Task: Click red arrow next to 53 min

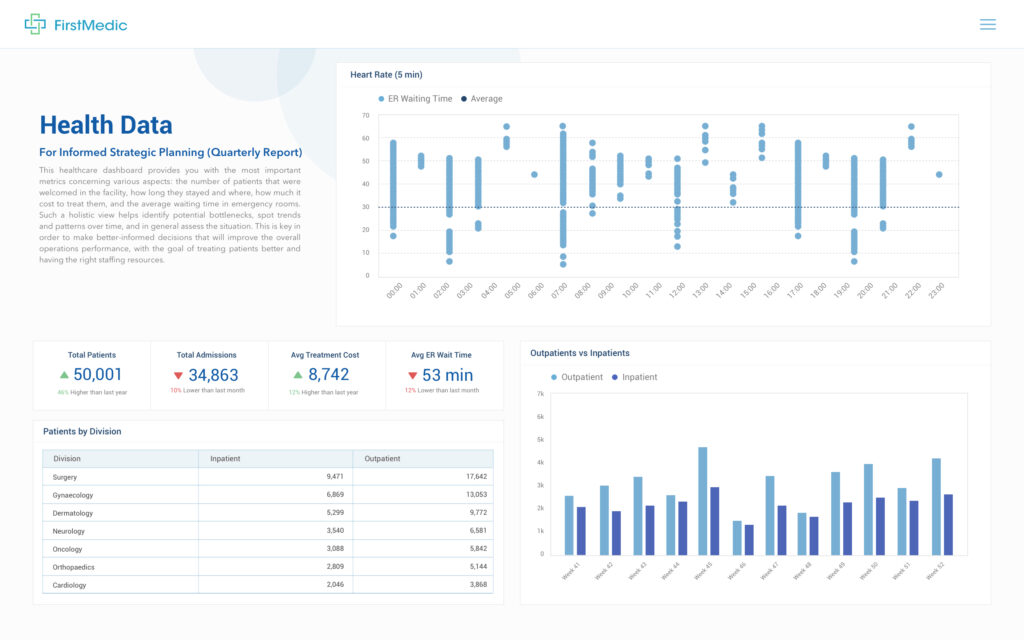Action: (x=412, y=376)
